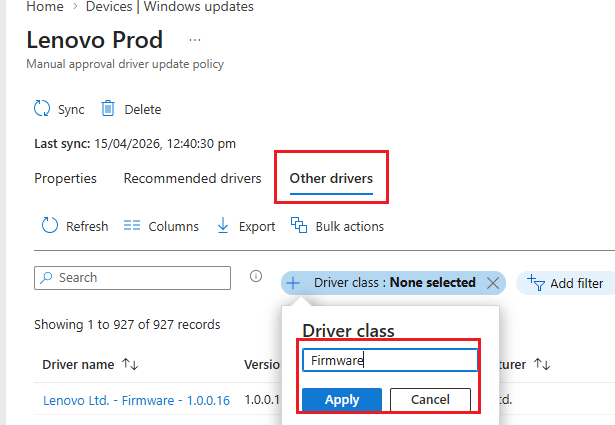Image resolution: width=615 pixels, height=425 pixels.
Task: Click the Driver class text field
Action: (389, 360)
